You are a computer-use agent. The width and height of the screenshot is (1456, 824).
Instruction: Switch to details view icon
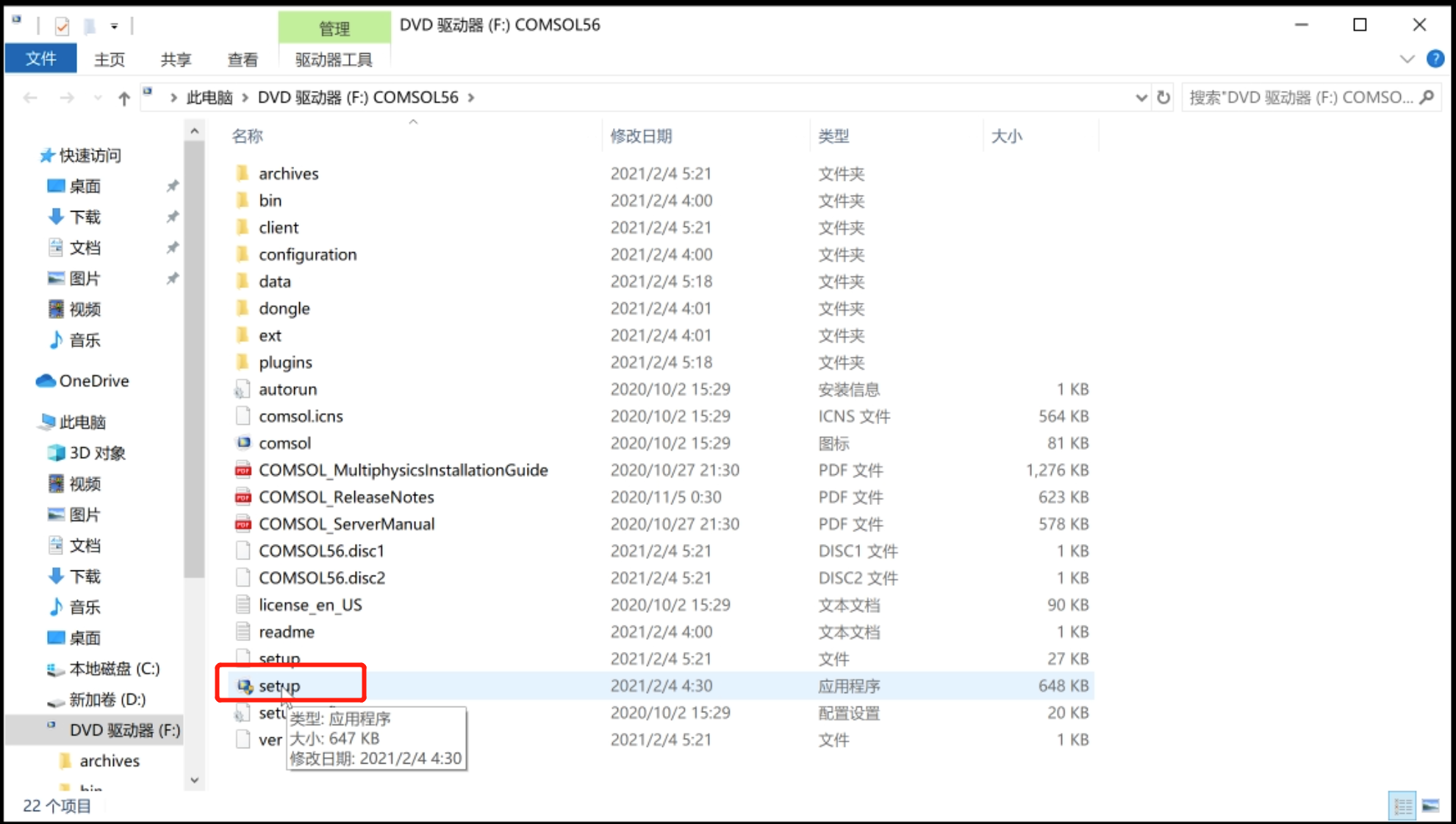1402,806
